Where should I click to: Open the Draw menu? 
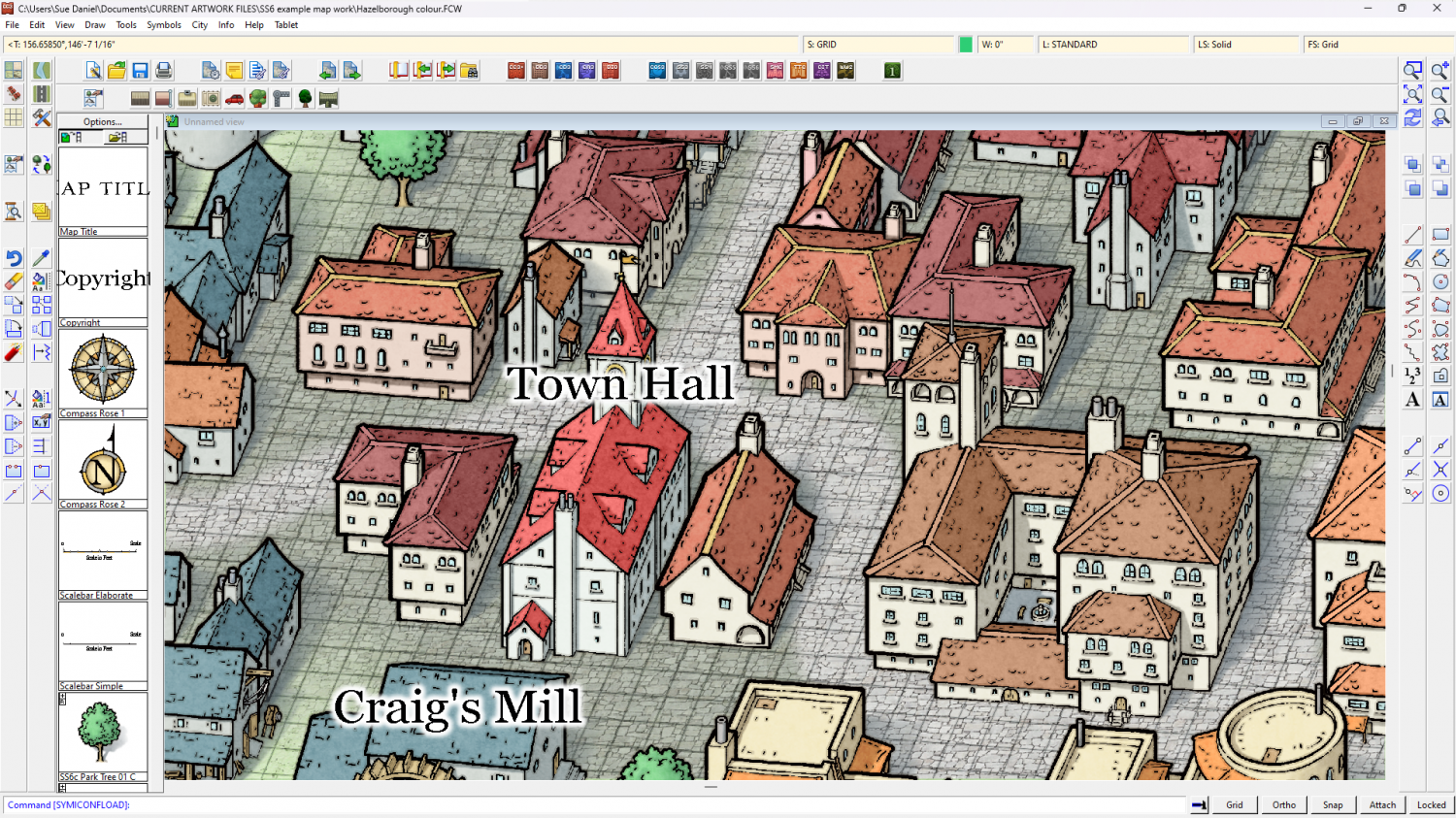coord(95,25)
